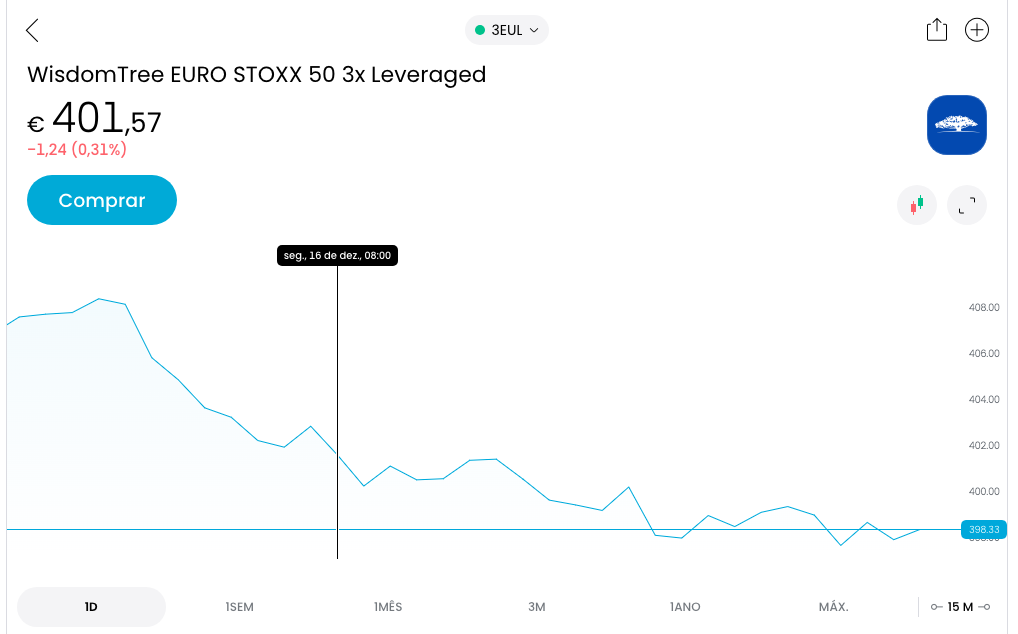This screenshot has width=1018, height=634.
Task: Select the 3M time range
Action: pos(537,607)
